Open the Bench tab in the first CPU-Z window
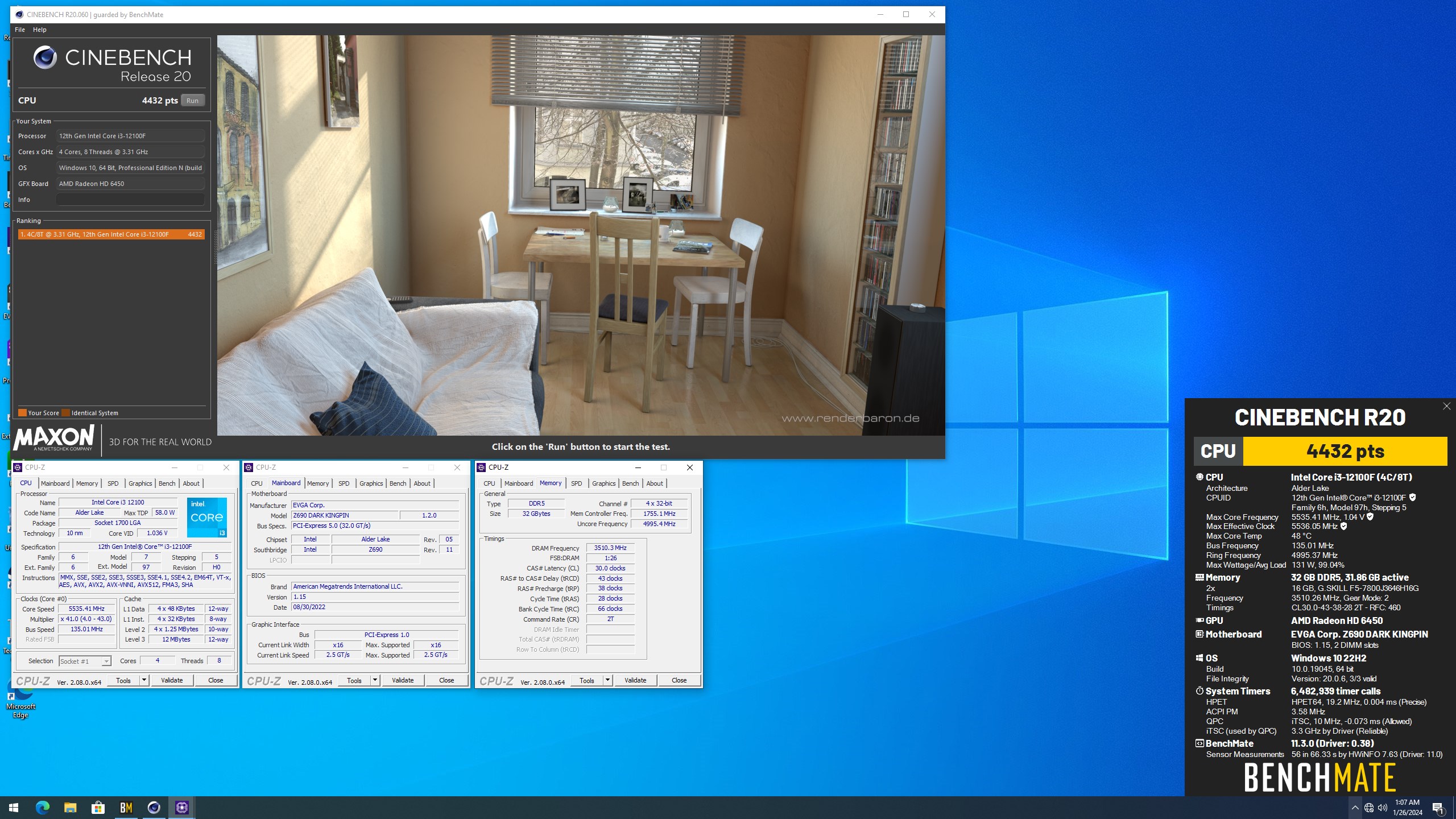Screen dimensions: 1456x819 click(167, 483)
